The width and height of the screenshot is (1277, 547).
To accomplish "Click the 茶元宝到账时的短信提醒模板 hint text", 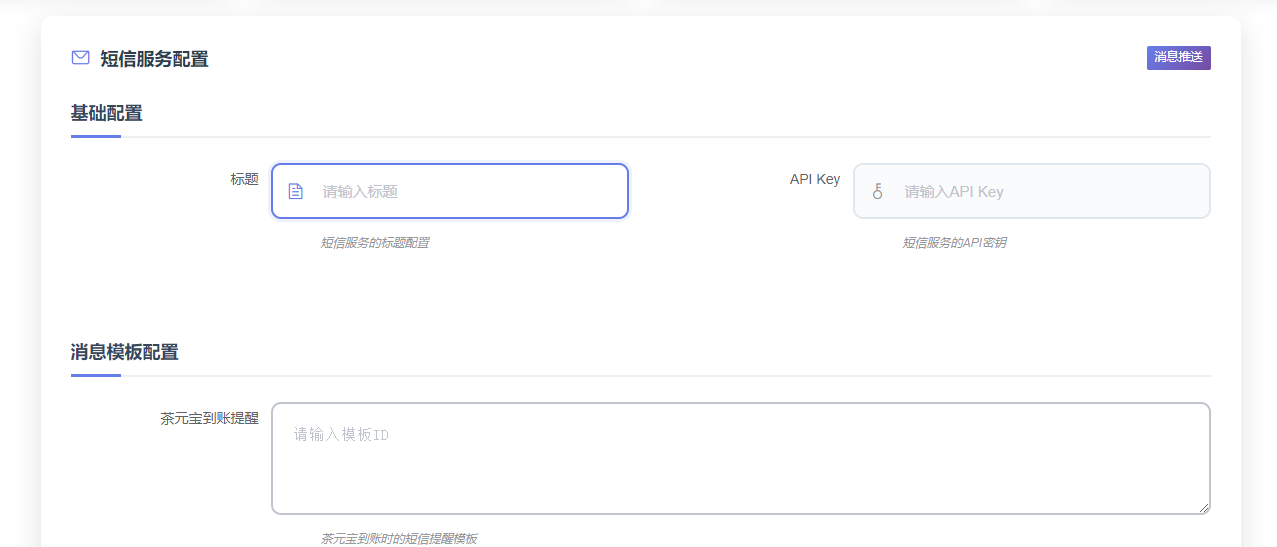I will (398, 538).
